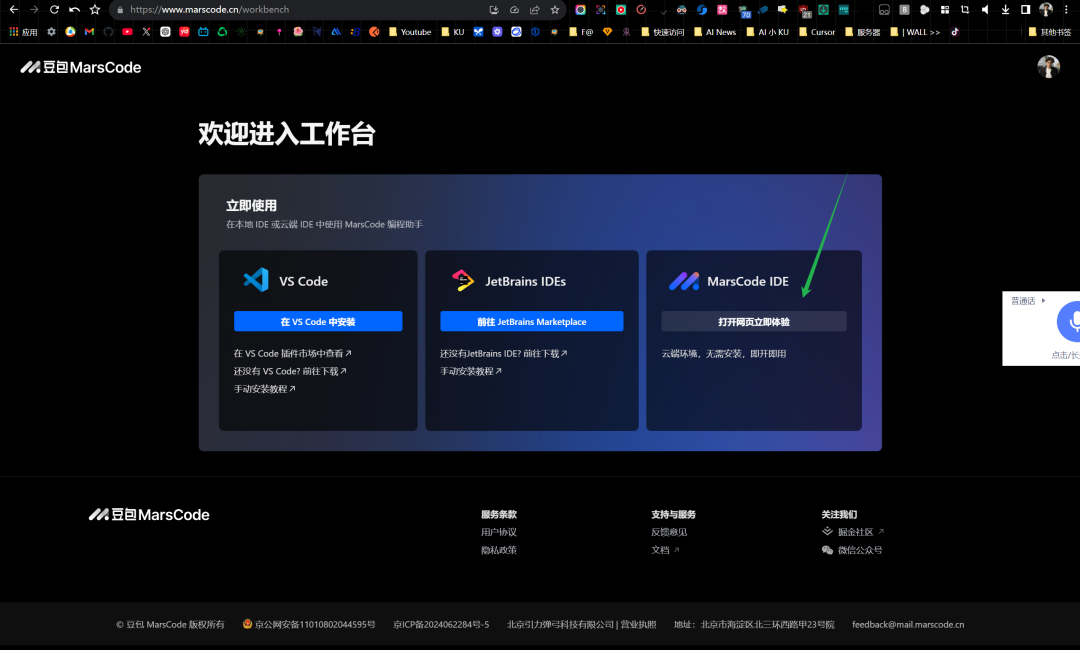This screenshot has width=1080, height=650.
Task: Open the Youtube bookmarks folder
Action: coord(410,32)
